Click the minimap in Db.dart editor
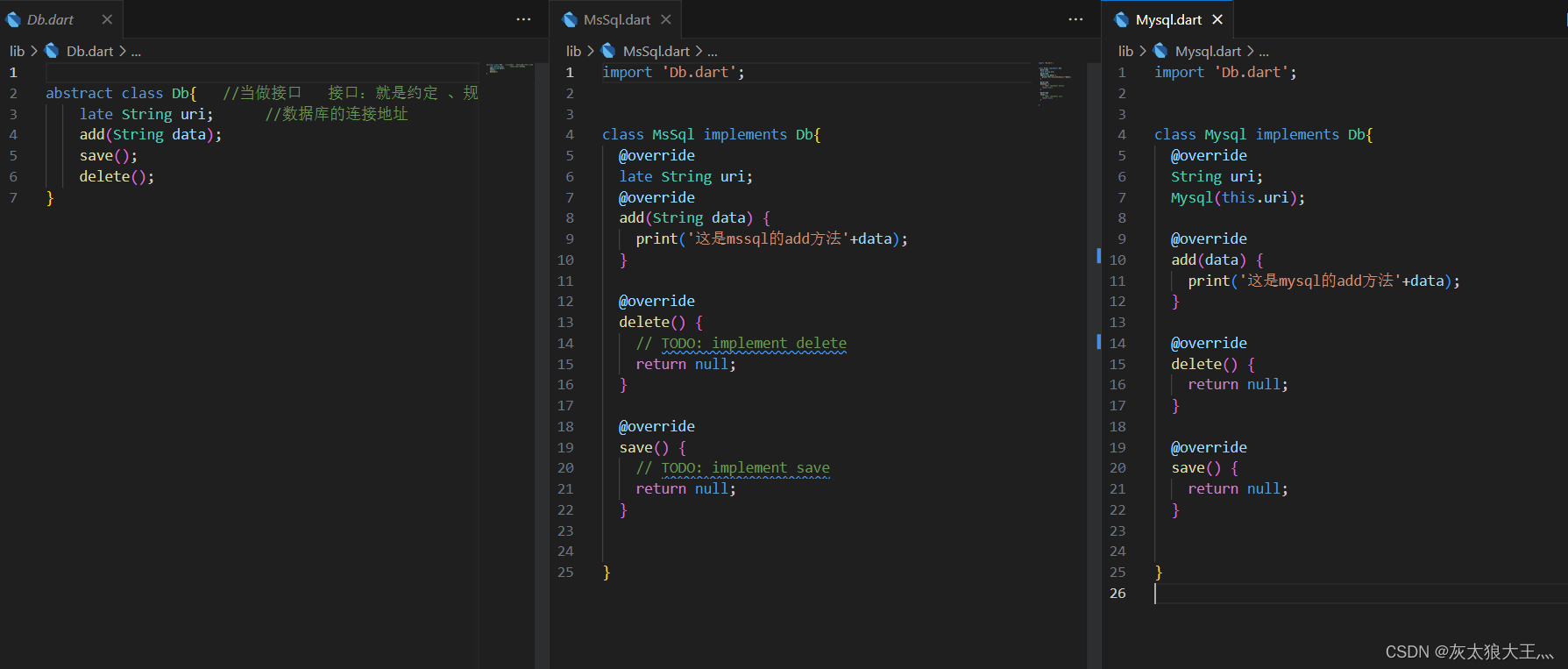The height and width of the screenshot is (669, 1568). [x=510, y=68]
